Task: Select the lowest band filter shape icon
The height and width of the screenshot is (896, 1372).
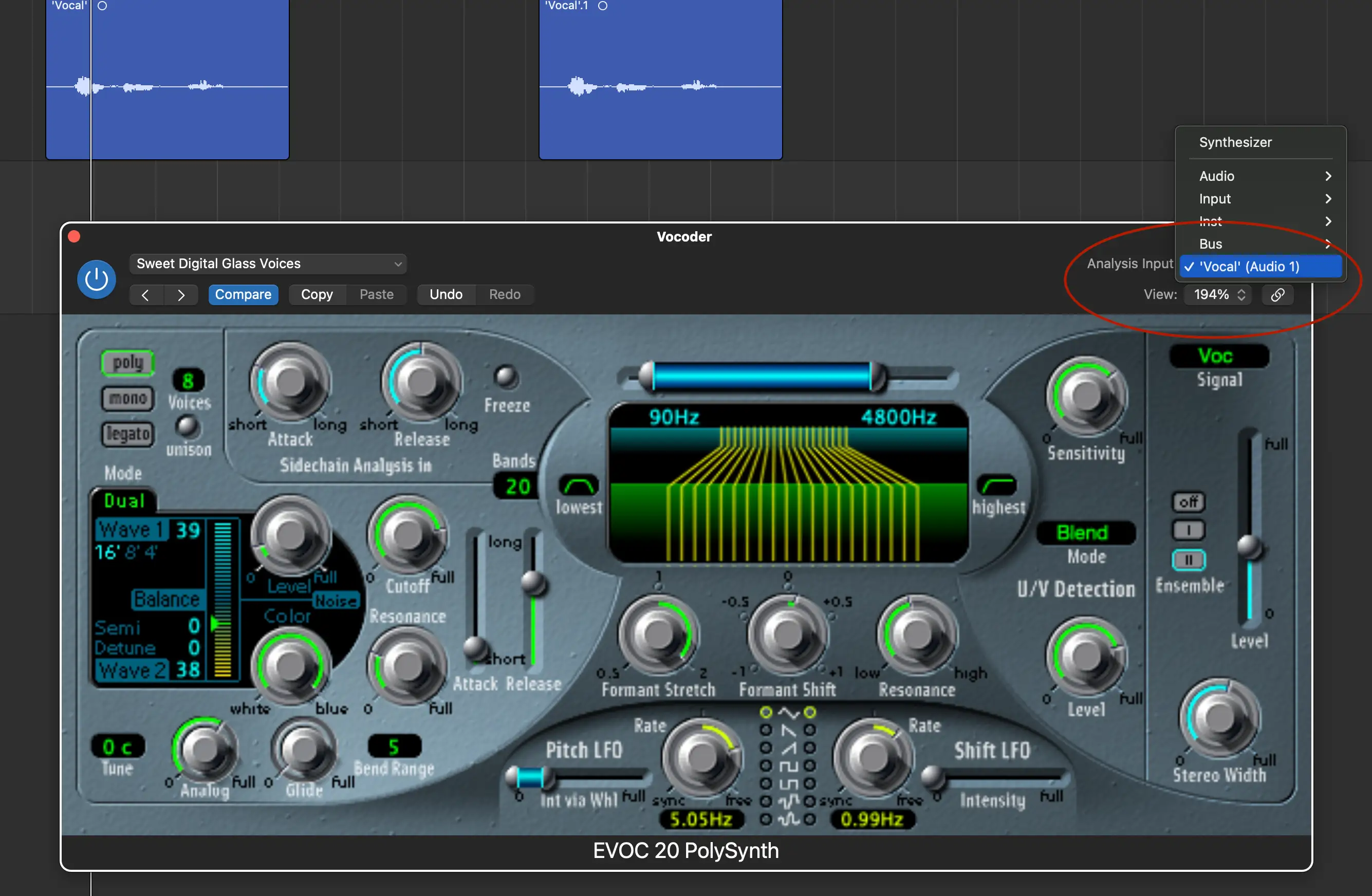Action: (x=578, y=486)
